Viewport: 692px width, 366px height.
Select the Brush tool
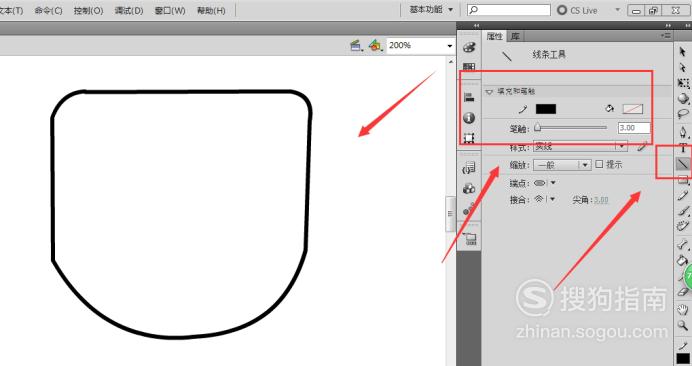(683, 211)
